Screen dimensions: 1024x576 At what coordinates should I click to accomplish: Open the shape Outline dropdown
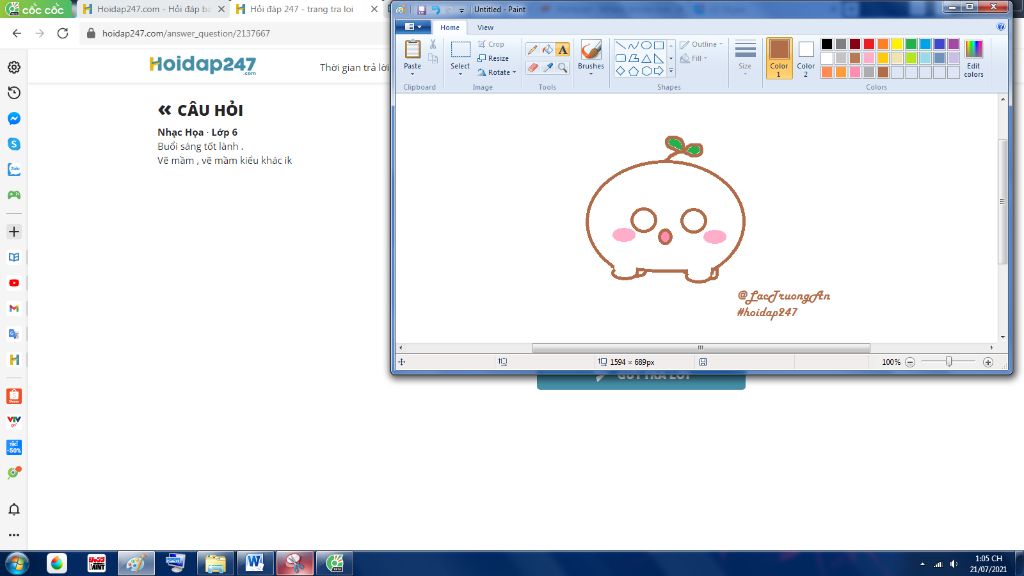(701, 44)
